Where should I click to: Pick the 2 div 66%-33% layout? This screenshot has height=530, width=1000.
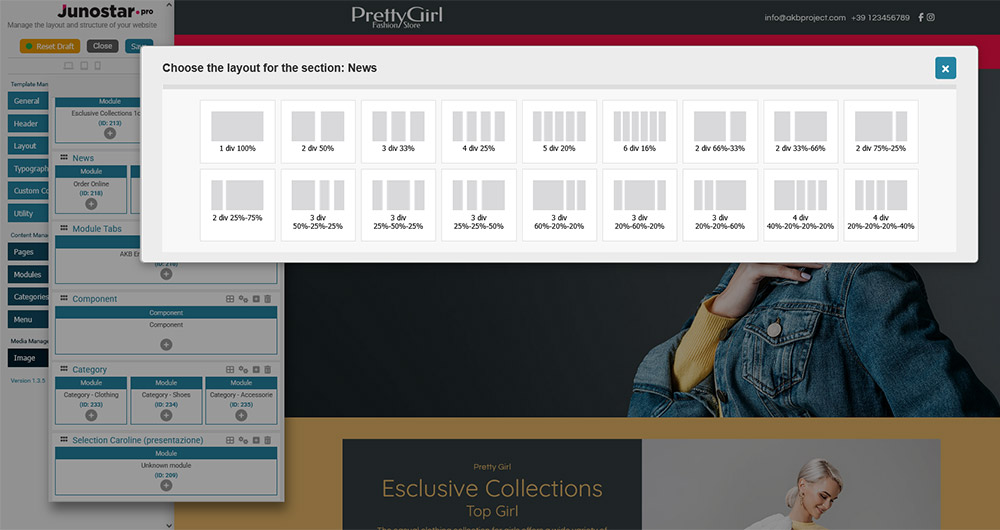pyautogui.click(x=719, y=131)
